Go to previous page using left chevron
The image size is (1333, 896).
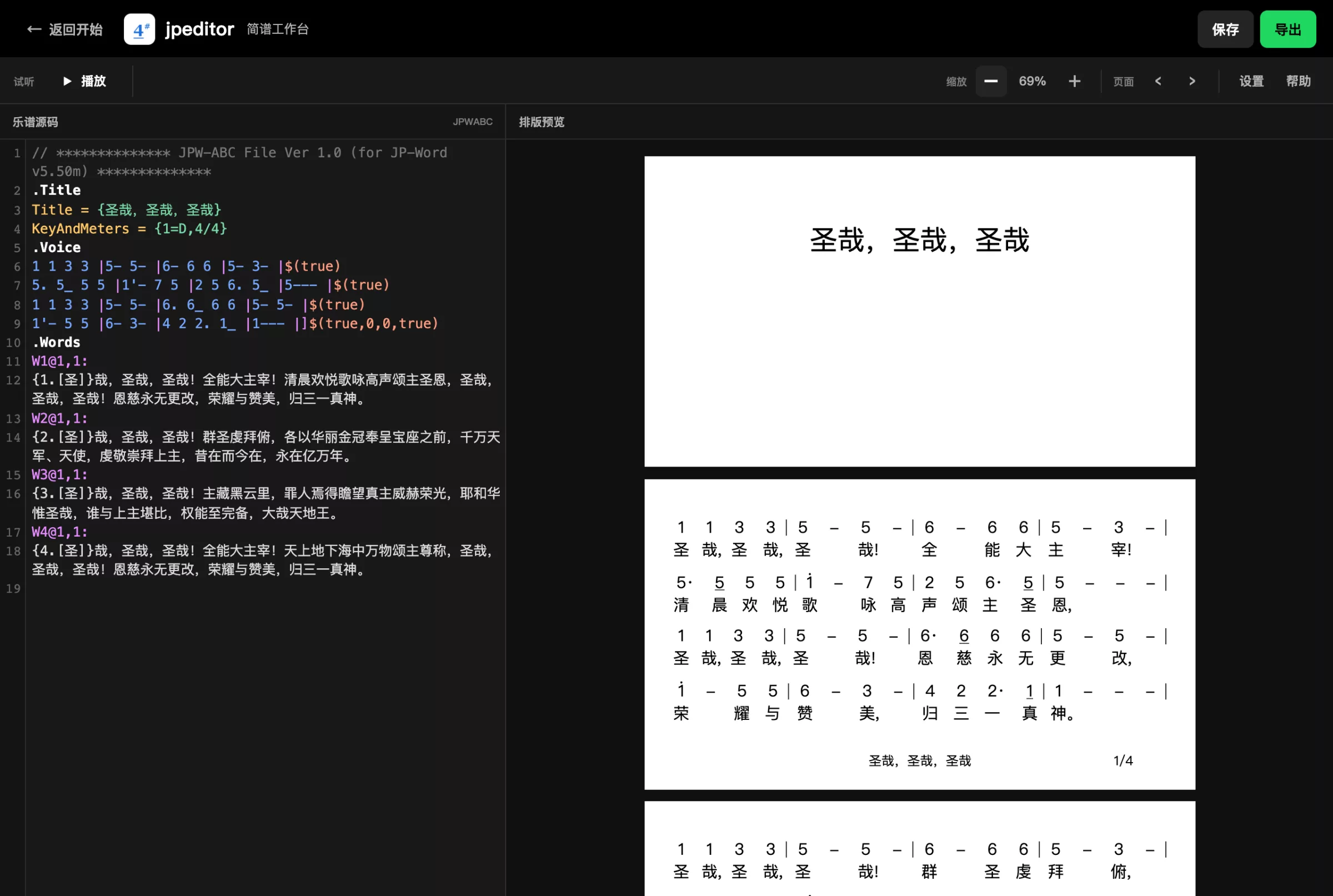pyautogui.click(x=1158, y=81)
